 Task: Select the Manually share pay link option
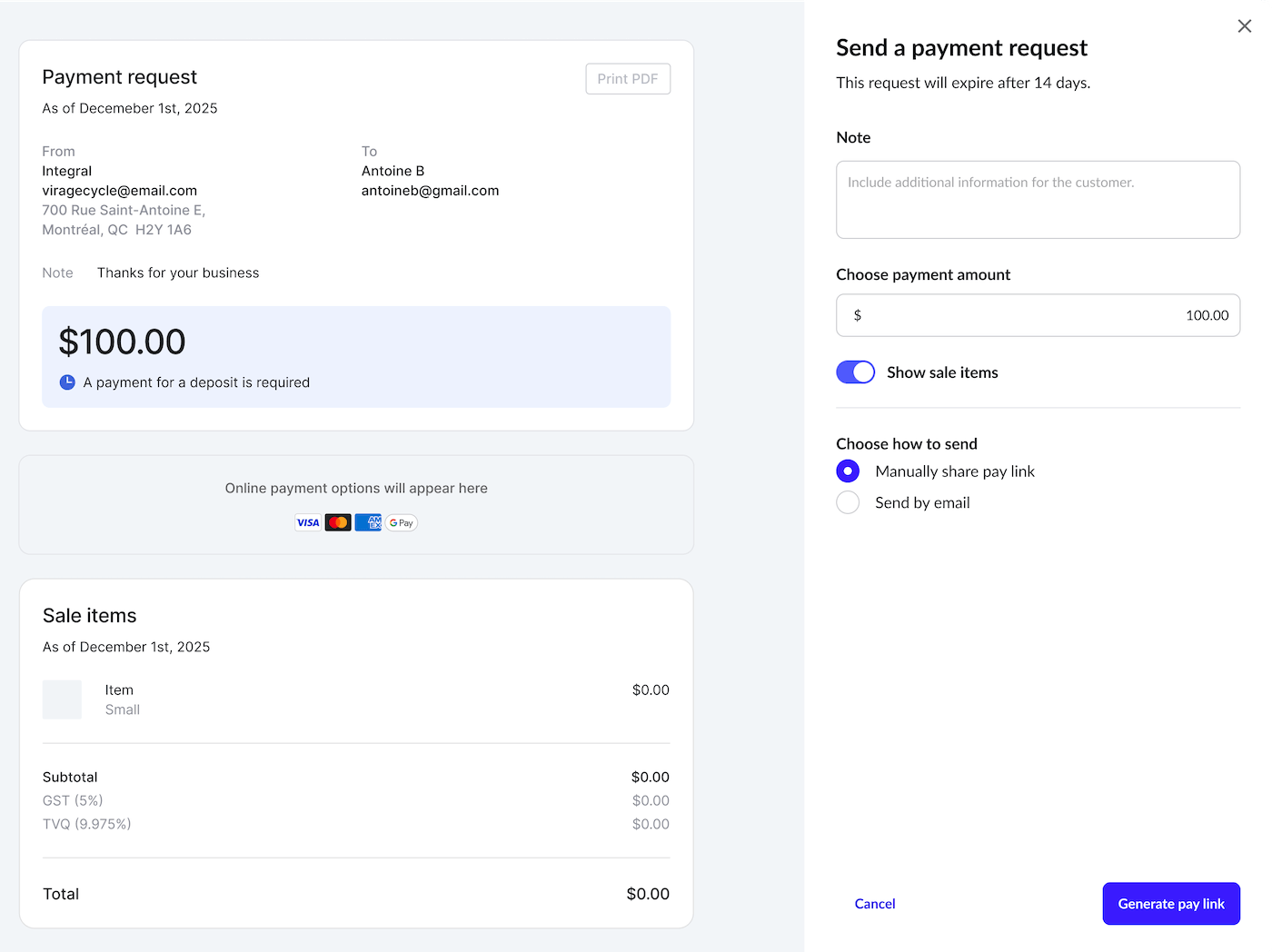[848, 471]
